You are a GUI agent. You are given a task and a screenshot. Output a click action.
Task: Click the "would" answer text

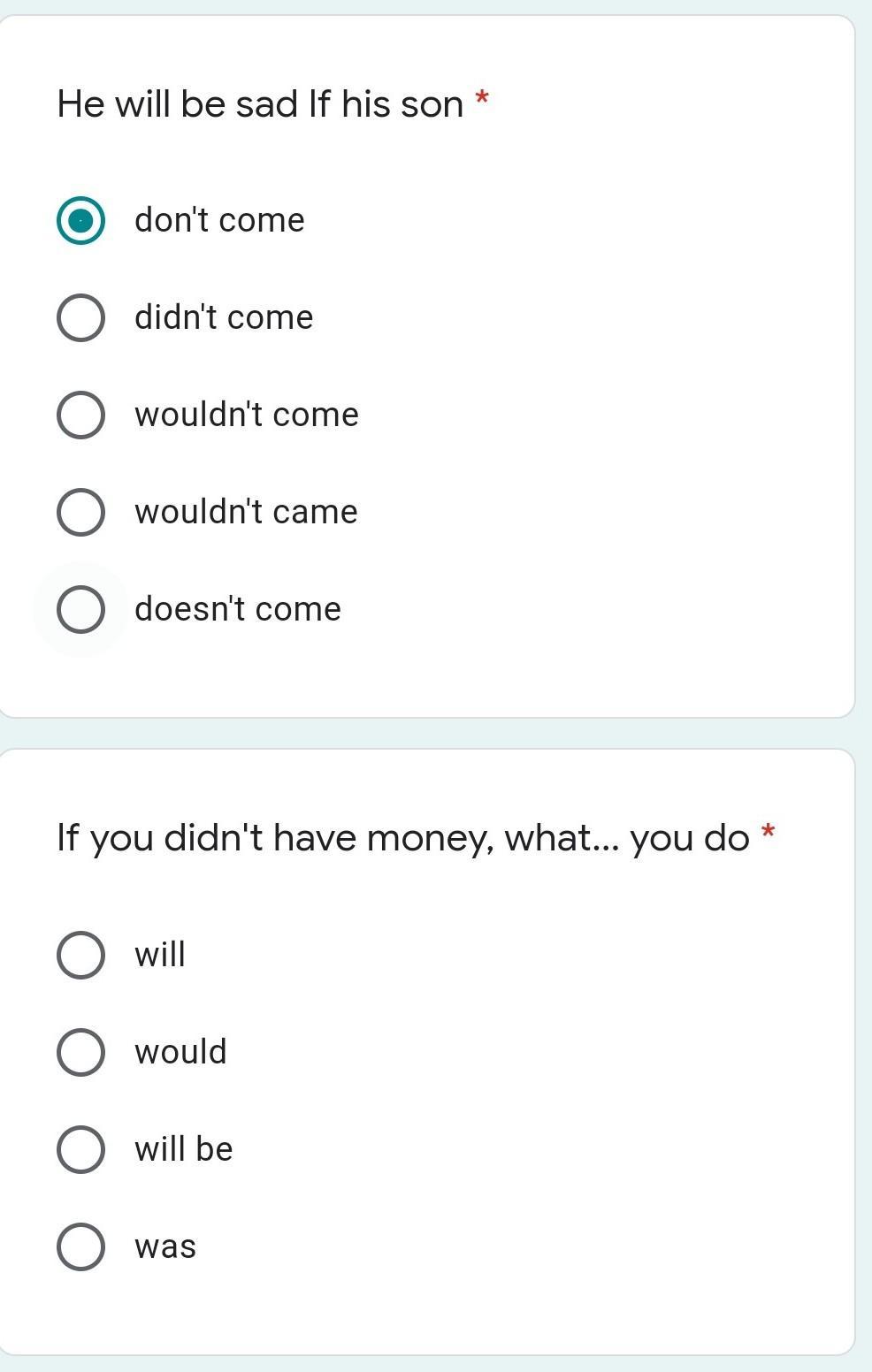pos(180,1052)
